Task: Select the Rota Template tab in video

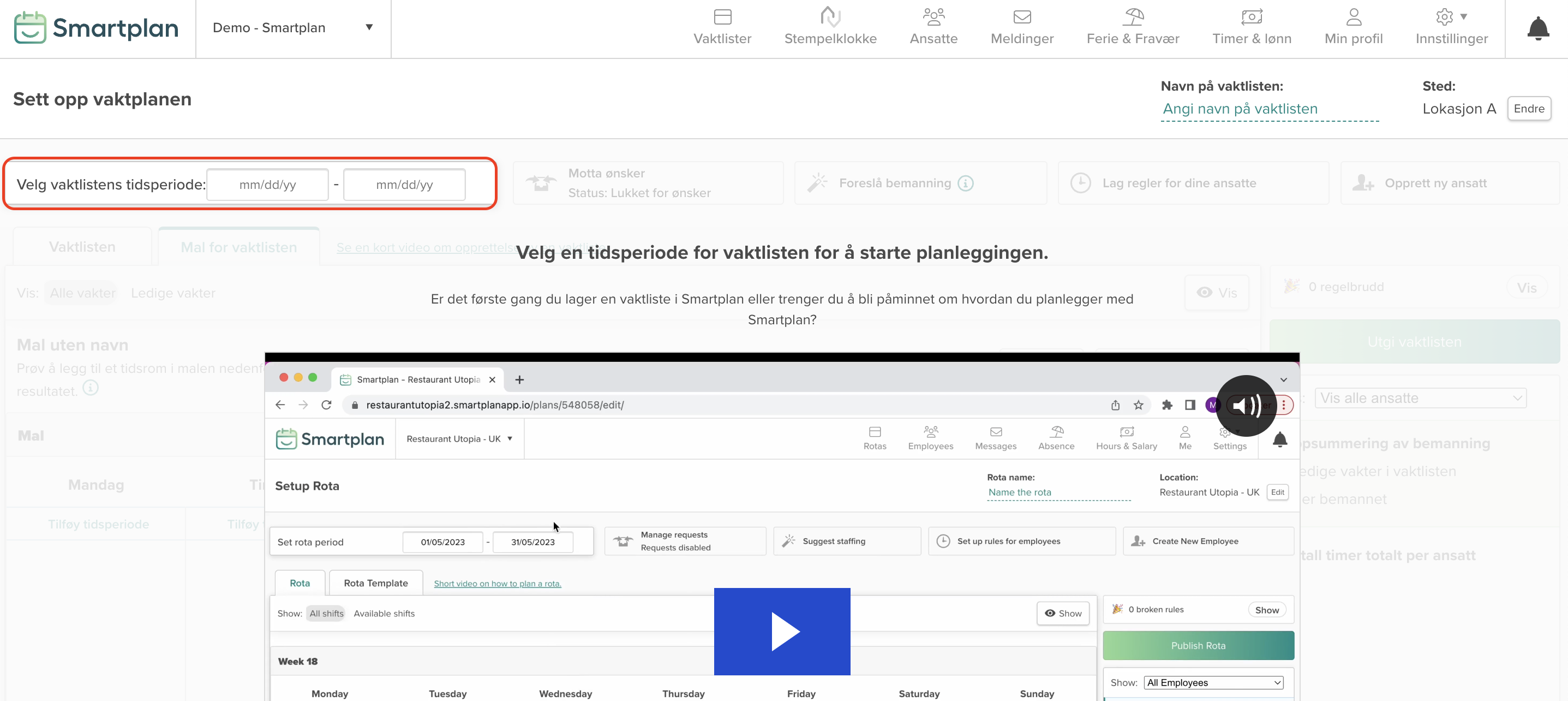Action: coord(375,583)
